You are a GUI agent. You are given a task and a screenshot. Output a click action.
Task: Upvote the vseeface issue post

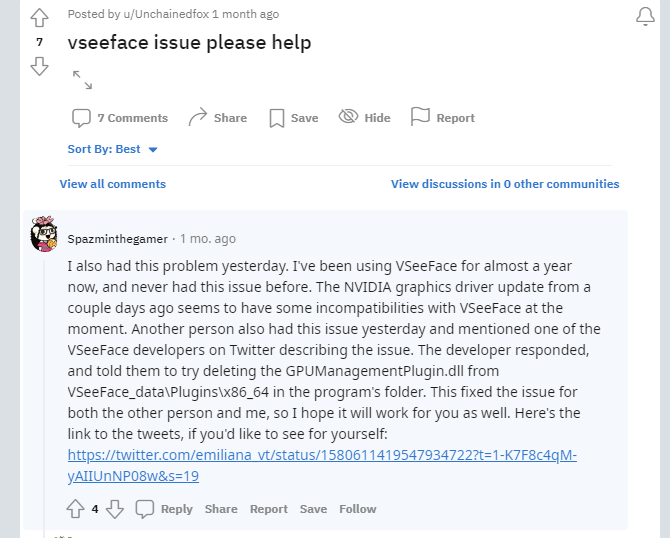(39, 17)
